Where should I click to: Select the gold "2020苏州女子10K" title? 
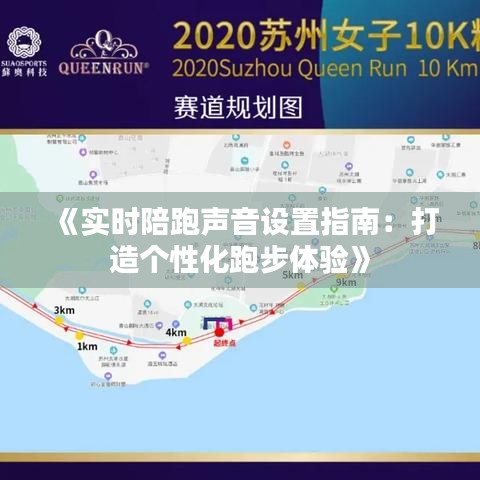pyautogui.click(x=326, y=35)
